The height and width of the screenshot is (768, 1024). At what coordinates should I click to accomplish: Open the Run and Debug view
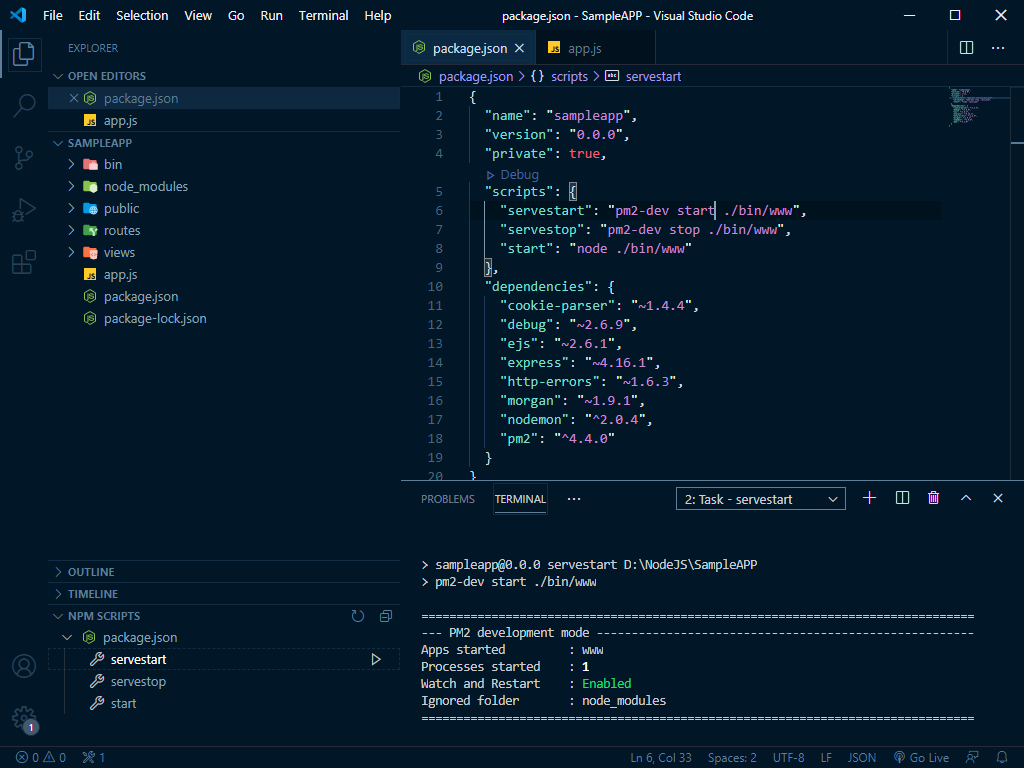point(24,210)
